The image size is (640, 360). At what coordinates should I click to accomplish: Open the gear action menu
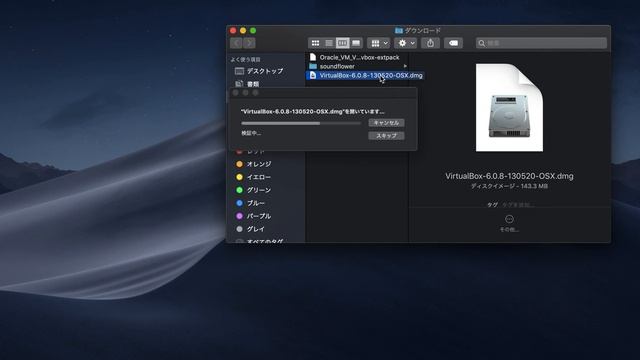pyautogui.click(x=406, y=43)
